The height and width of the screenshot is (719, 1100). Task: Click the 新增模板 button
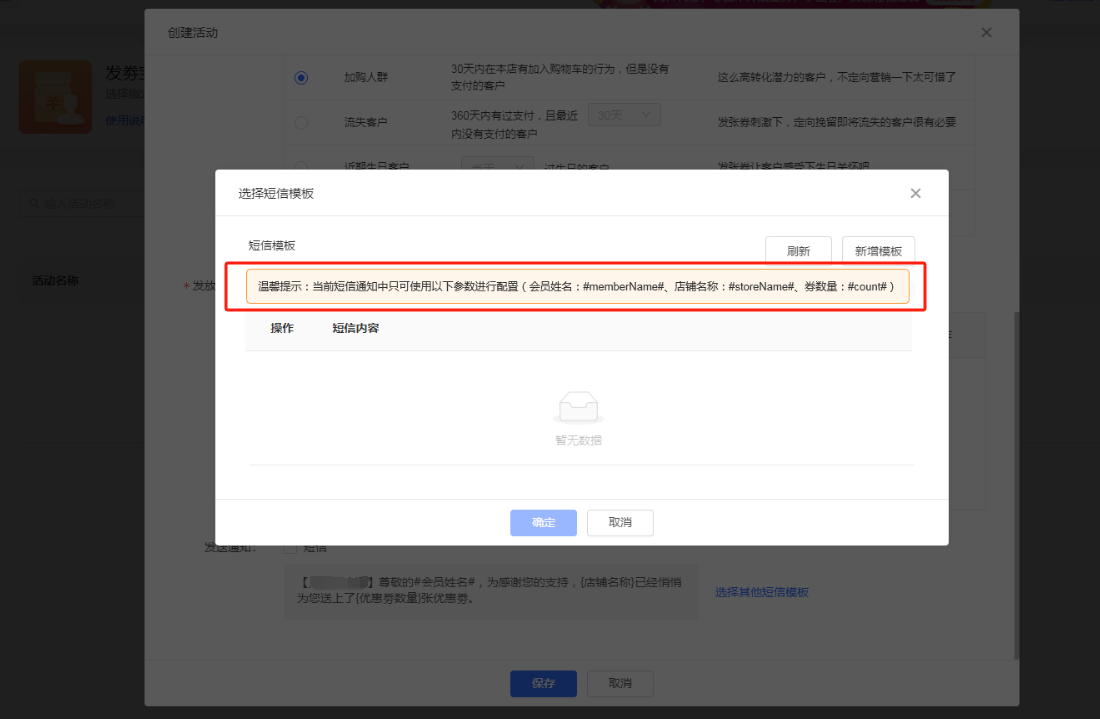pyautogui.click(x=878, y=251)
